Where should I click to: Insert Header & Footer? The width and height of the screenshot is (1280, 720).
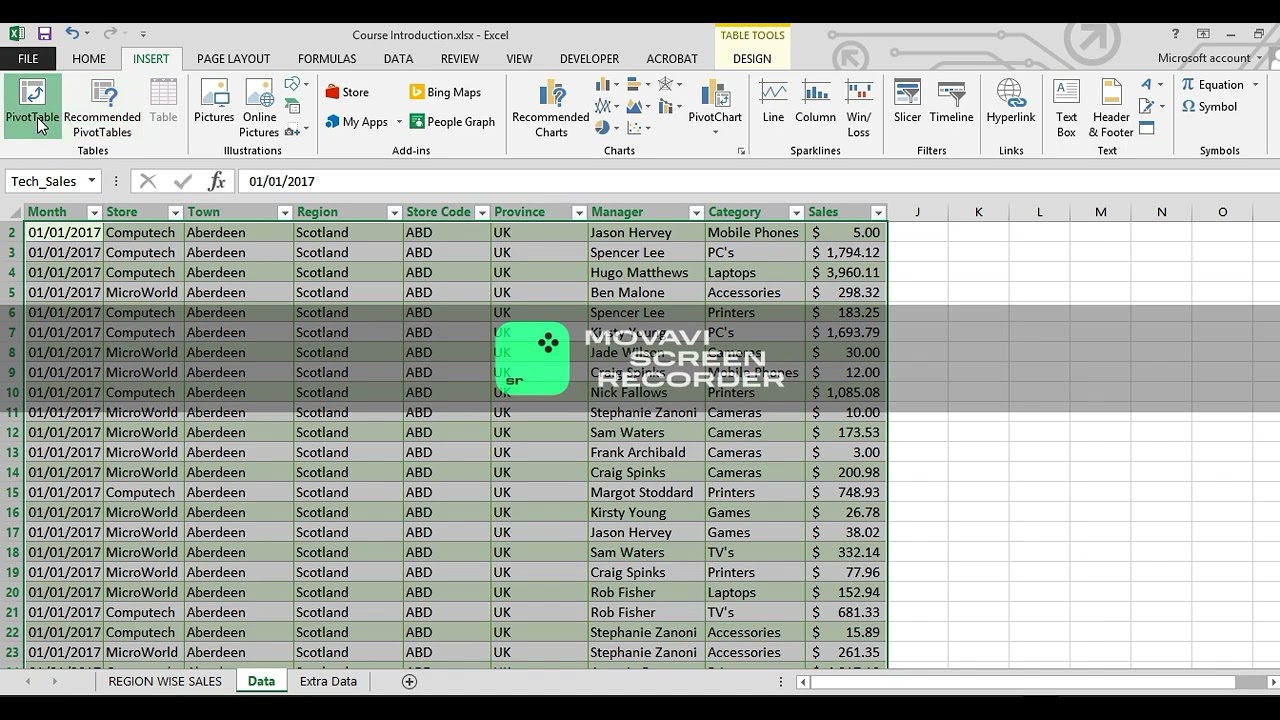pos(1111,107)
